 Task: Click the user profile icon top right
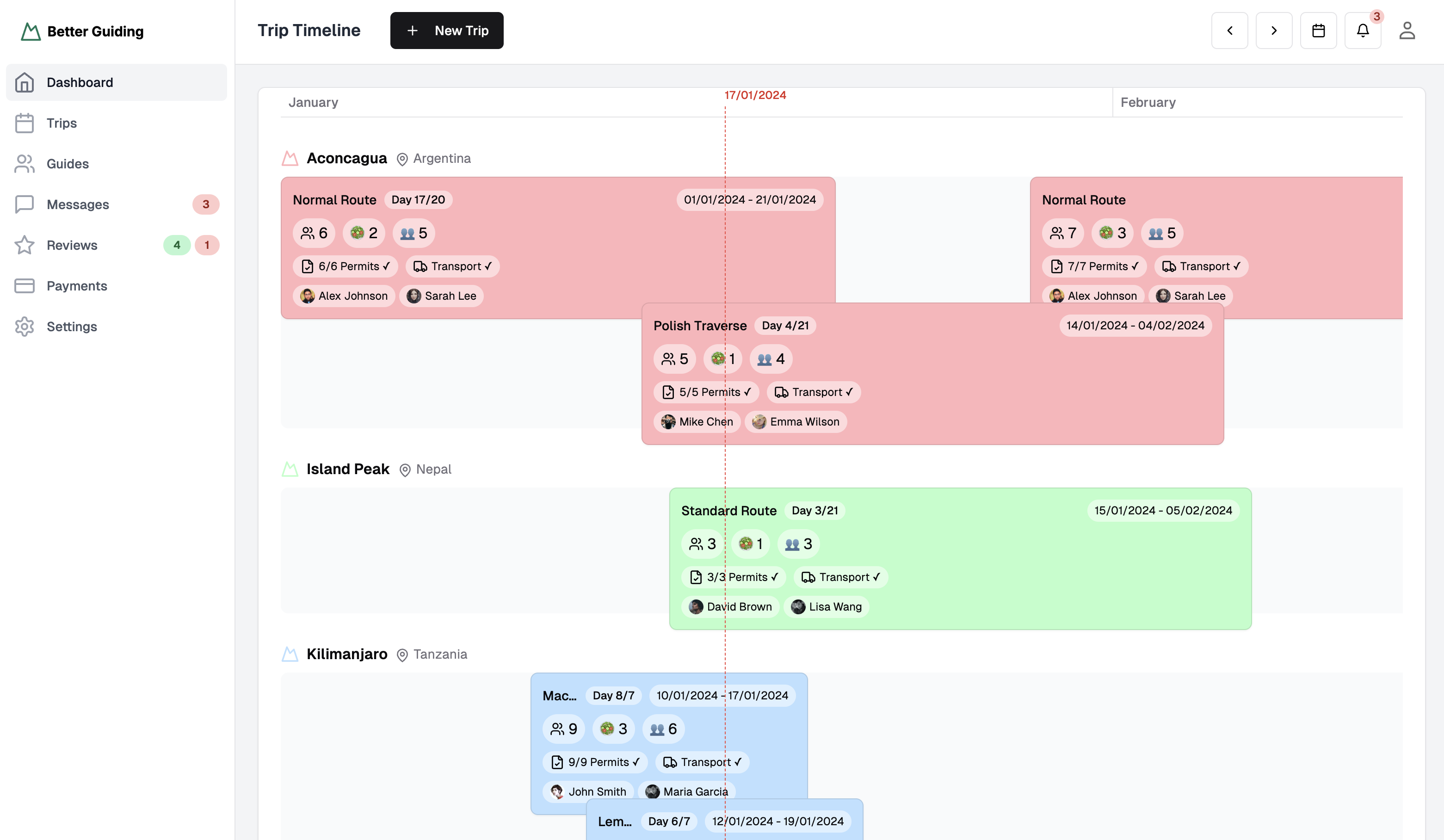pyautogui.click(x=1407, y=30)
